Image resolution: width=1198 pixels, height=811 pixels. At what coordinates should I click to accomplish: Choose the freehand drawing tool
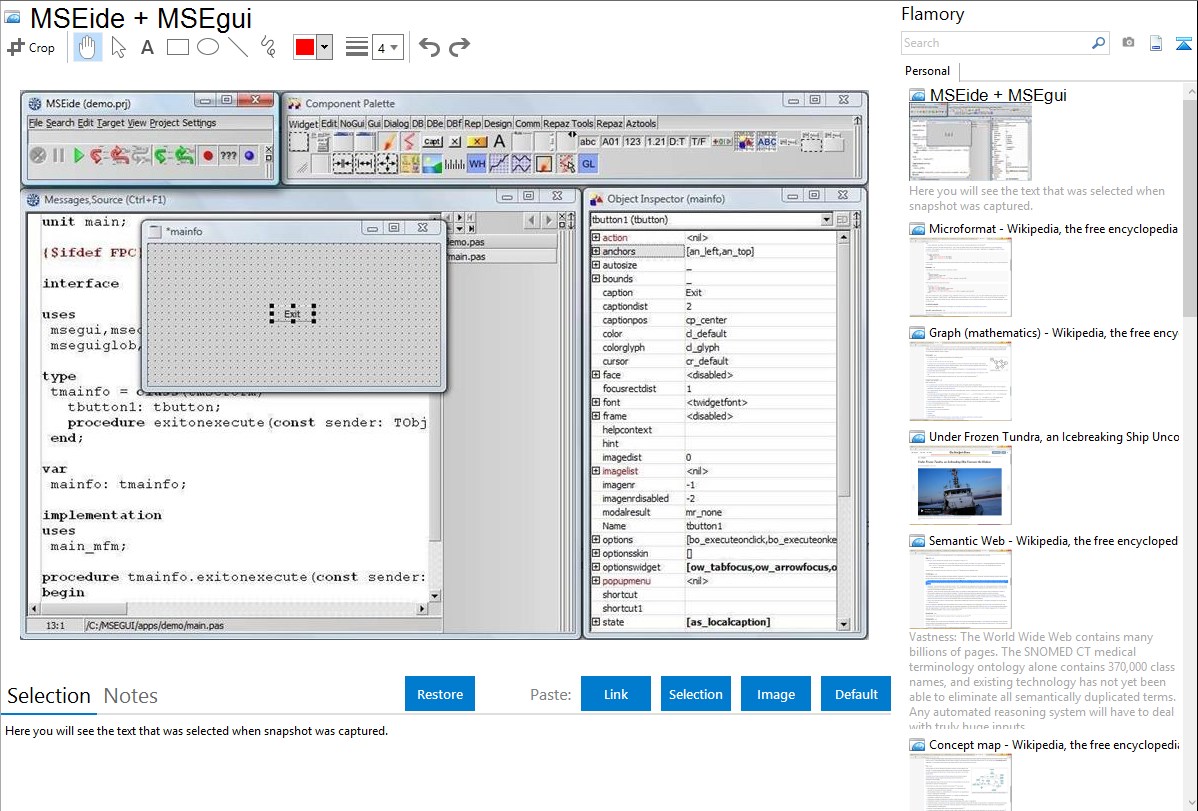267,47
